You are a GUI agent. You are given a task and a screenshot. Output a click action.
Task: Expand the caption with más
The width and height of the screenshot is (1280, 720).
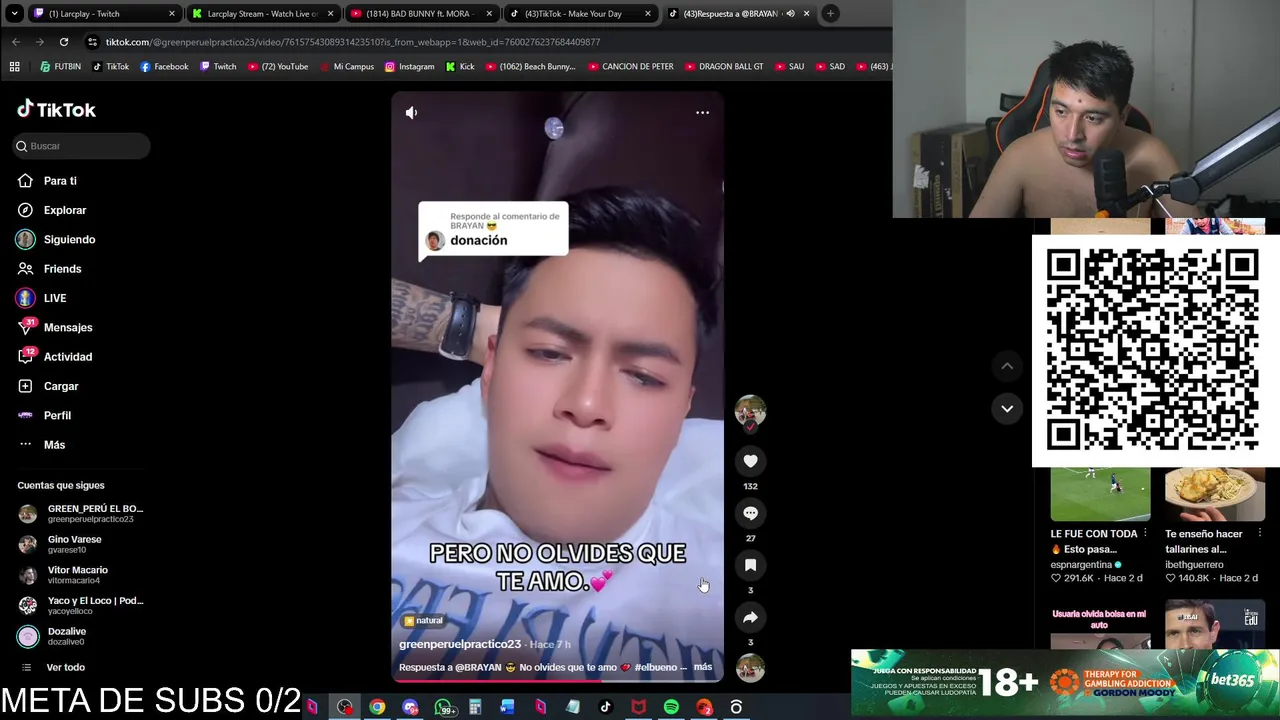point(703,667)
